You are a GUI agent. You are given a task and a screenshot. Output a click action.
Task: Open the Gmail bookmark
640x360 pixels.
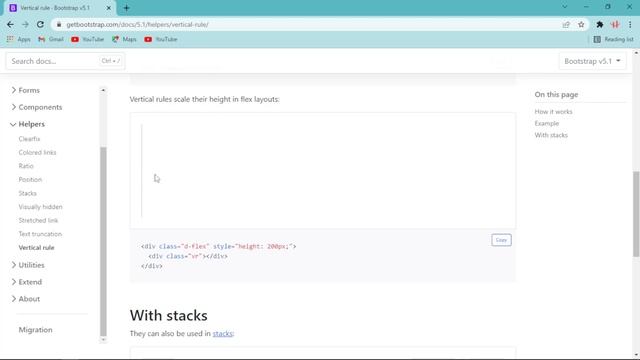tap(51, 39)
